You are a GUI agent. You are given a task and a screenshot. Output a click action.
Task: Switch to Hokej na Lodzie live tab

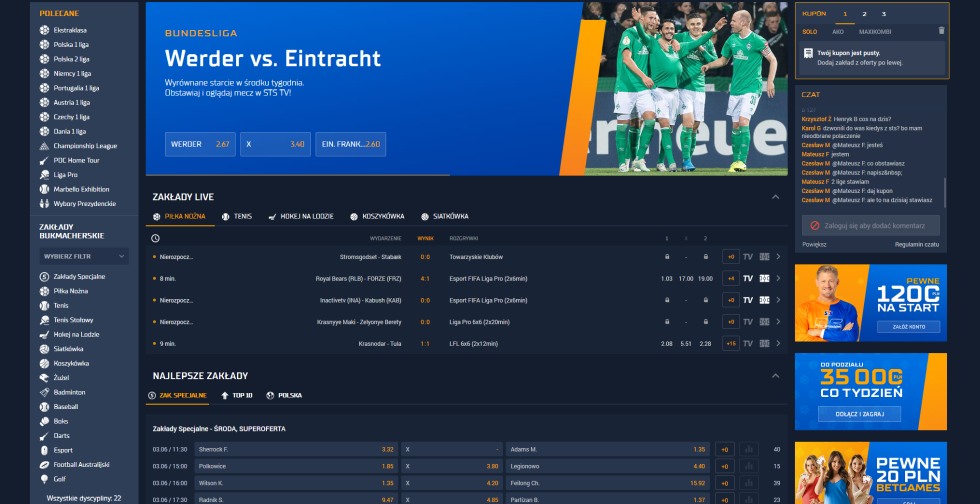(x=301, y=216)
